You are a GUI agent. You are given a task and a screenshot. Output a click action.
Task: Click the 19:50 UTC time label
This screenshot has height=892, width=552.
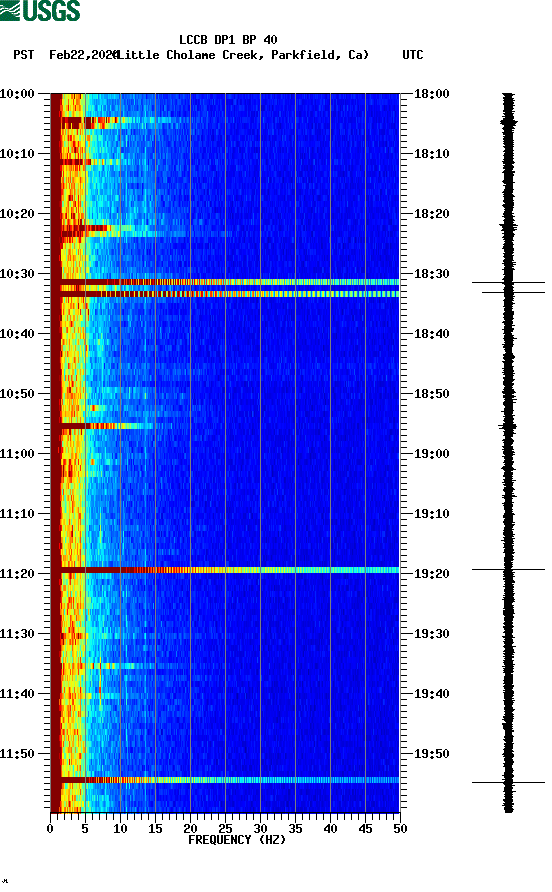coord(432,754)
